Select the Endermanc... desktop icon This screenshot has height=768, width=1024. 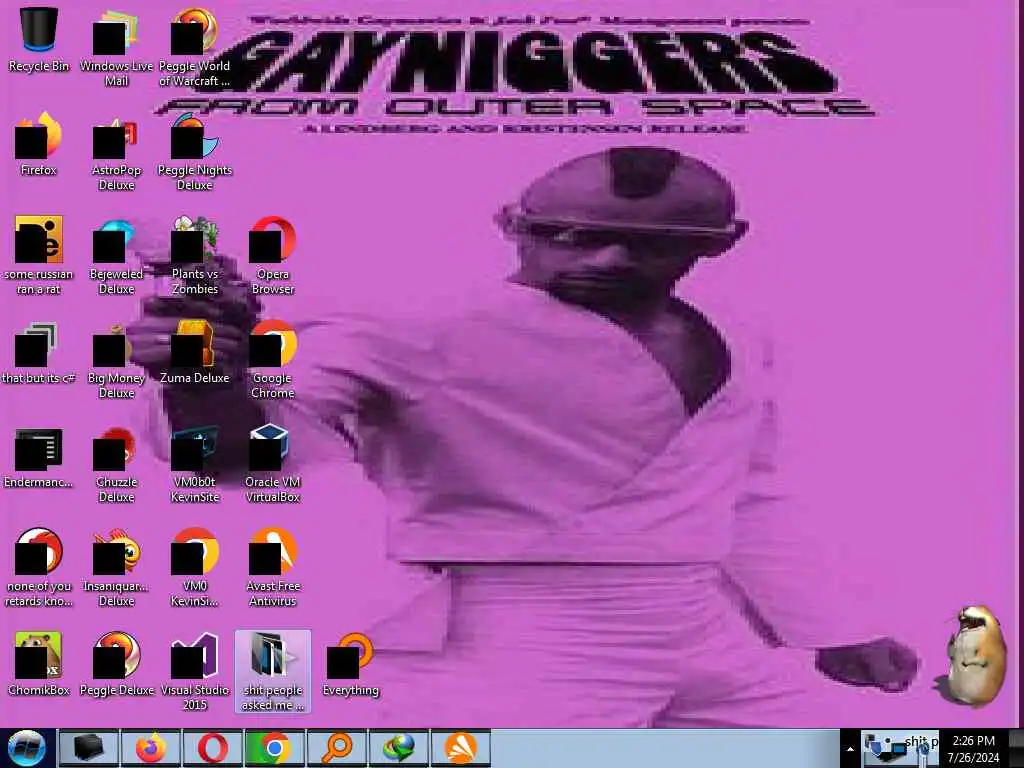pos(39,456)
